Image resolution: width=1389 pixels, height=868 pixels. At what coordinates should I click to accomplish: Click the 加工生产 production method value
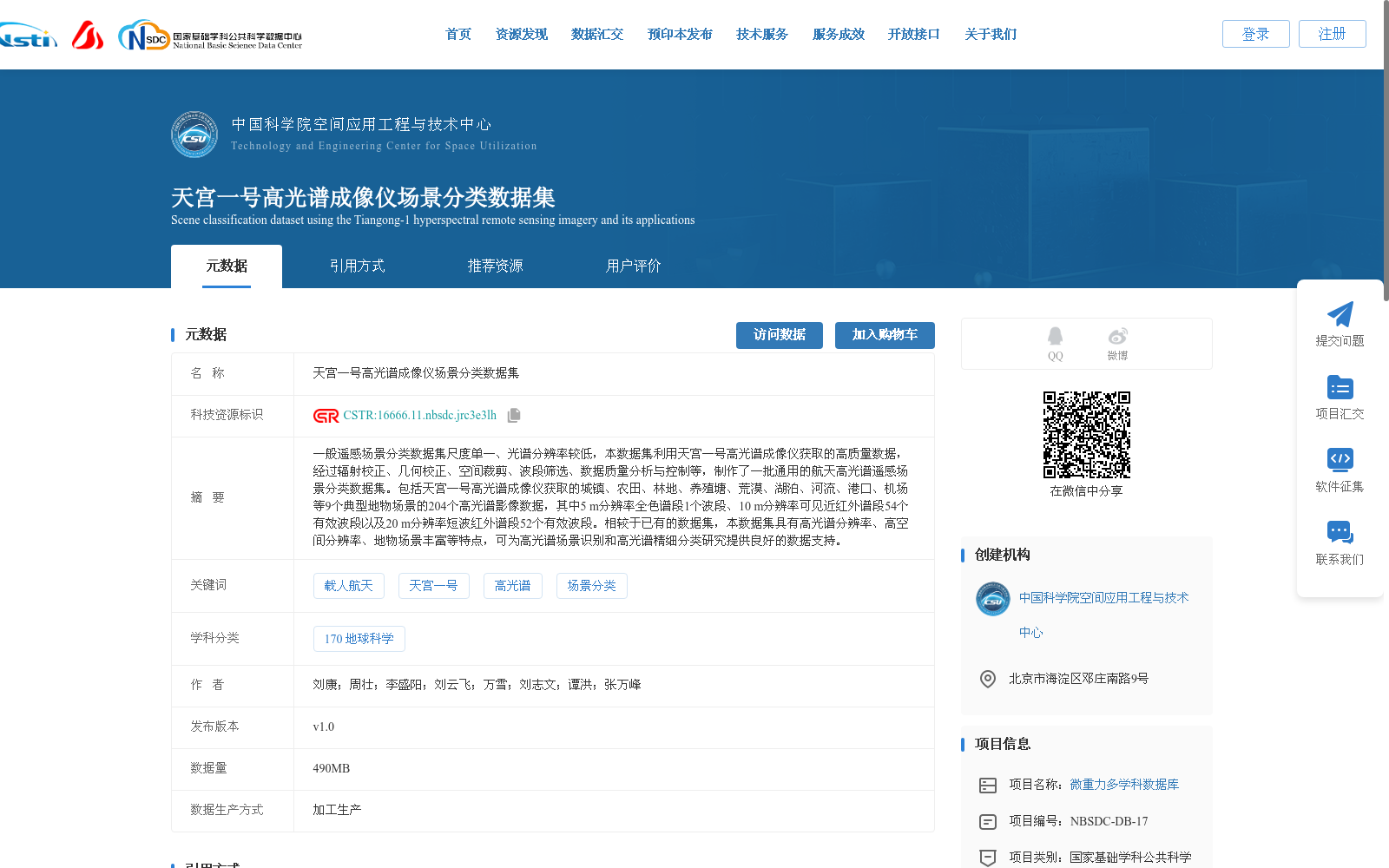point(338,811)
